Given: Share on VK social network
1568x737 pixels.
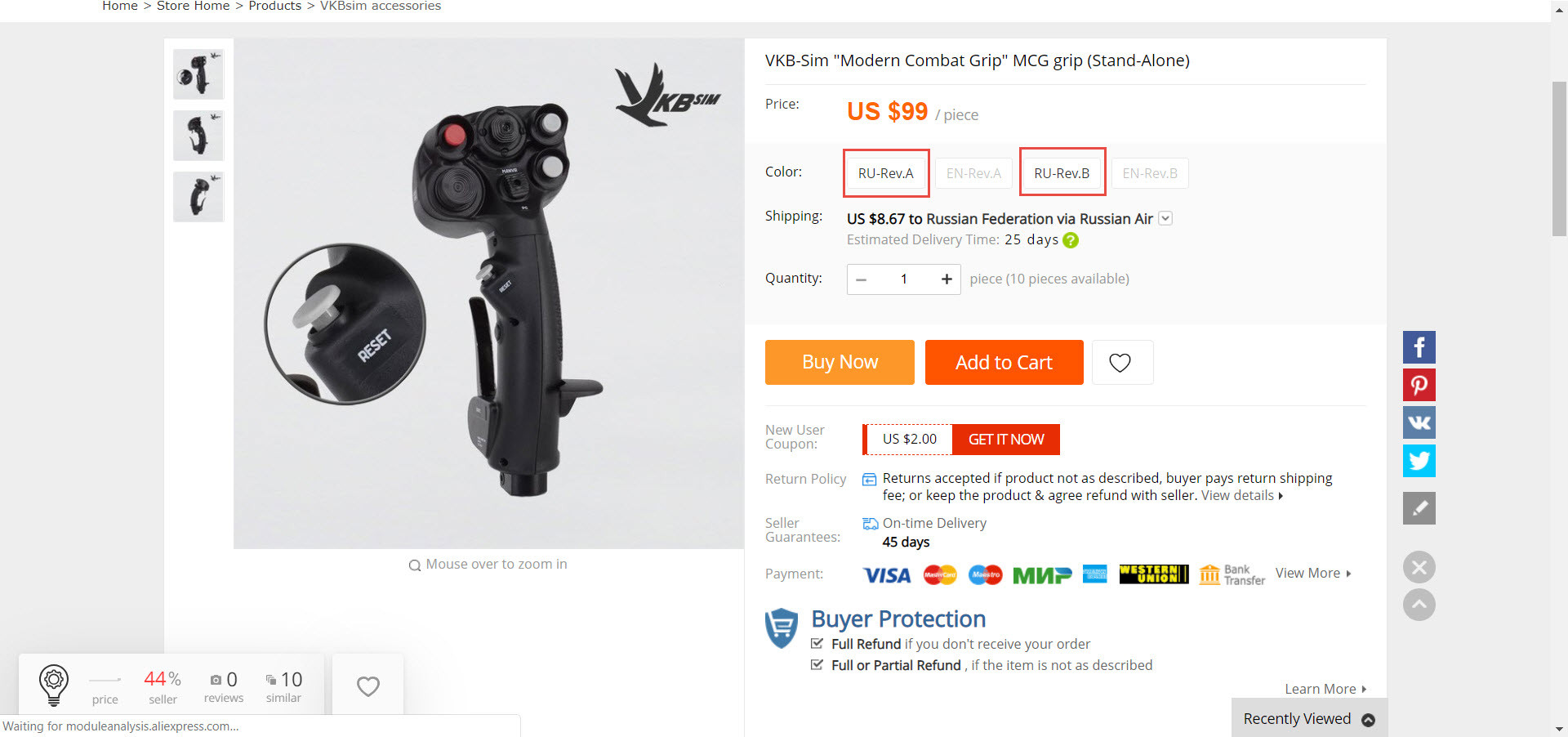Looking at the screenshot, I should click(1419, 422).
